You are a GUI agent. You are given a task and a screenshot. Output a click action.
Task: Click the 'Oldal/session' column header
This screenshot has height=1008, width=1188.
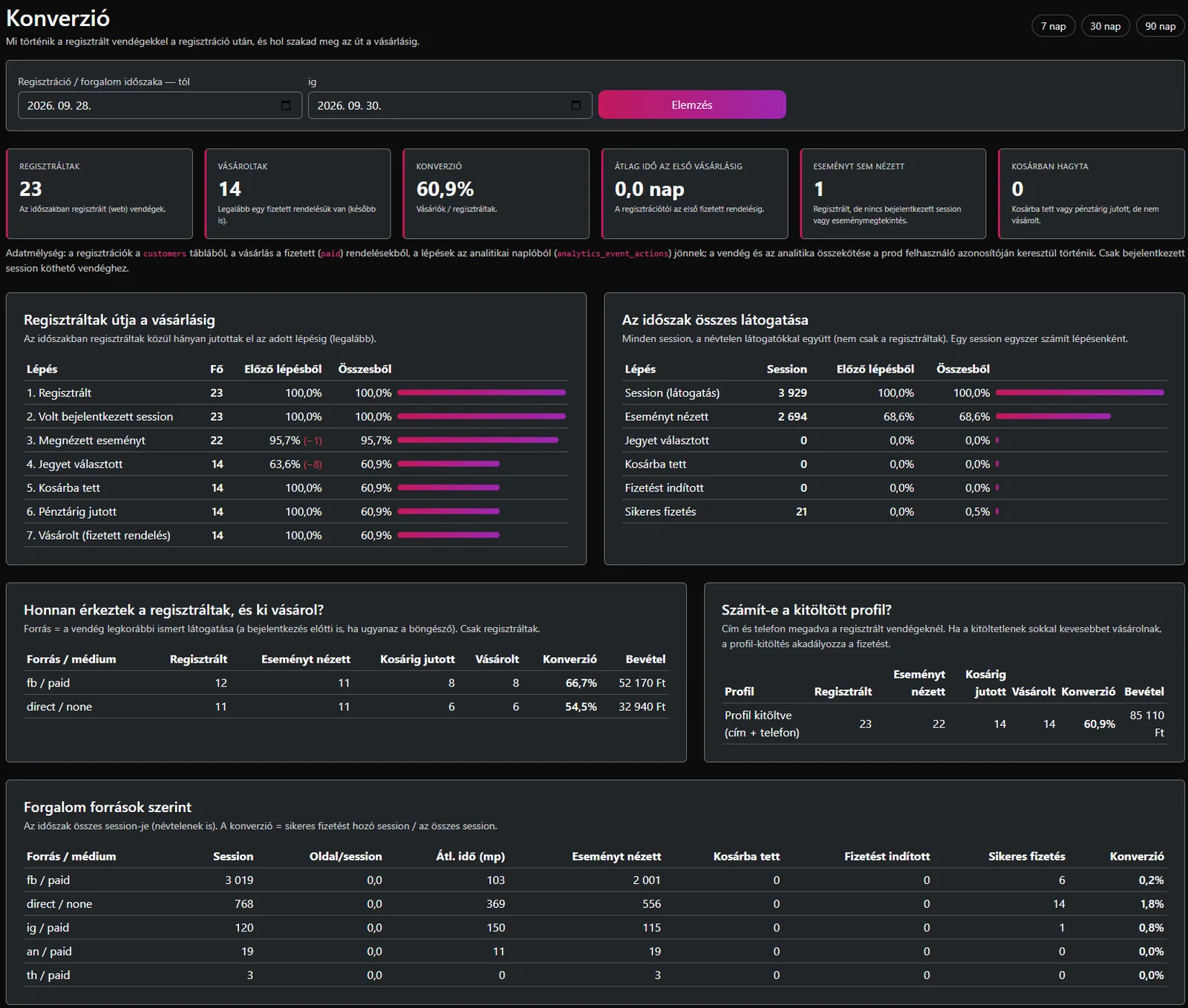(346, 857)
